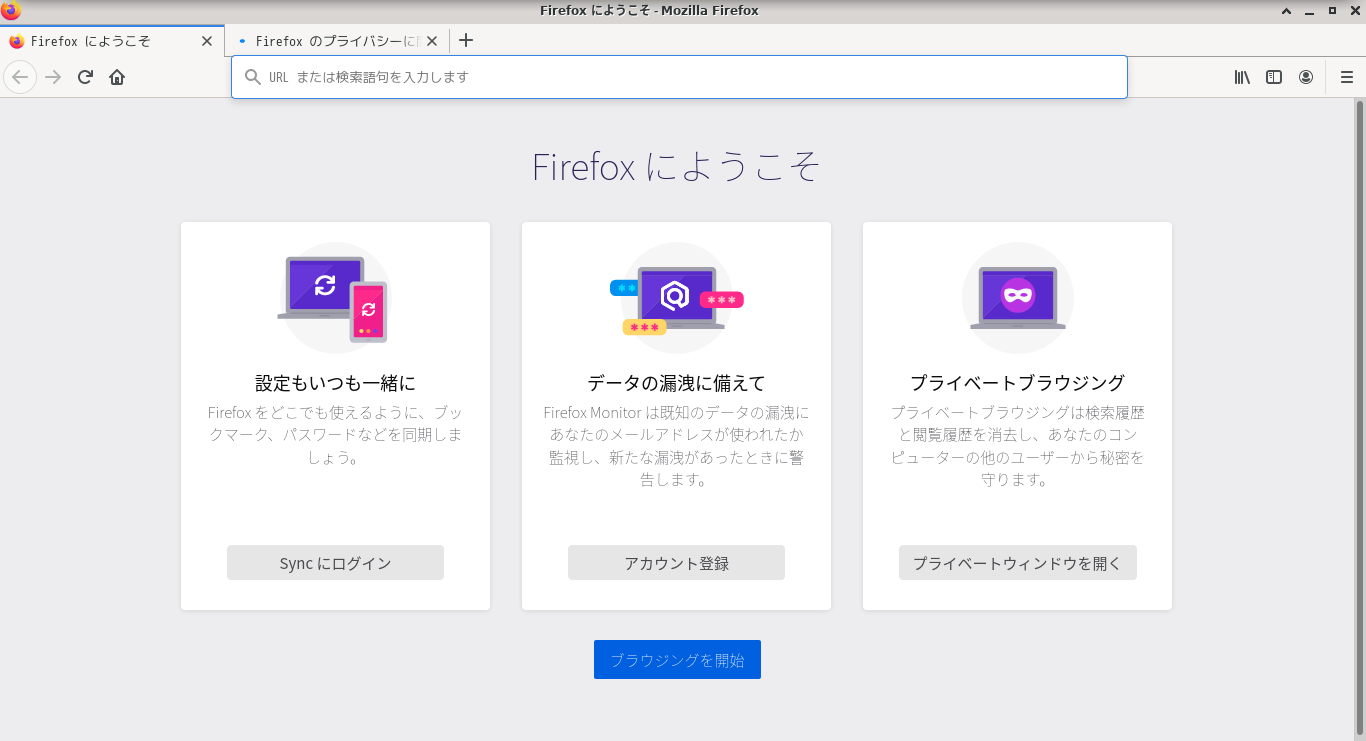Click the Firefox Monitor illustration
Screen dimensions: 1366x741
pyautogui.click(x=676, y=298)
